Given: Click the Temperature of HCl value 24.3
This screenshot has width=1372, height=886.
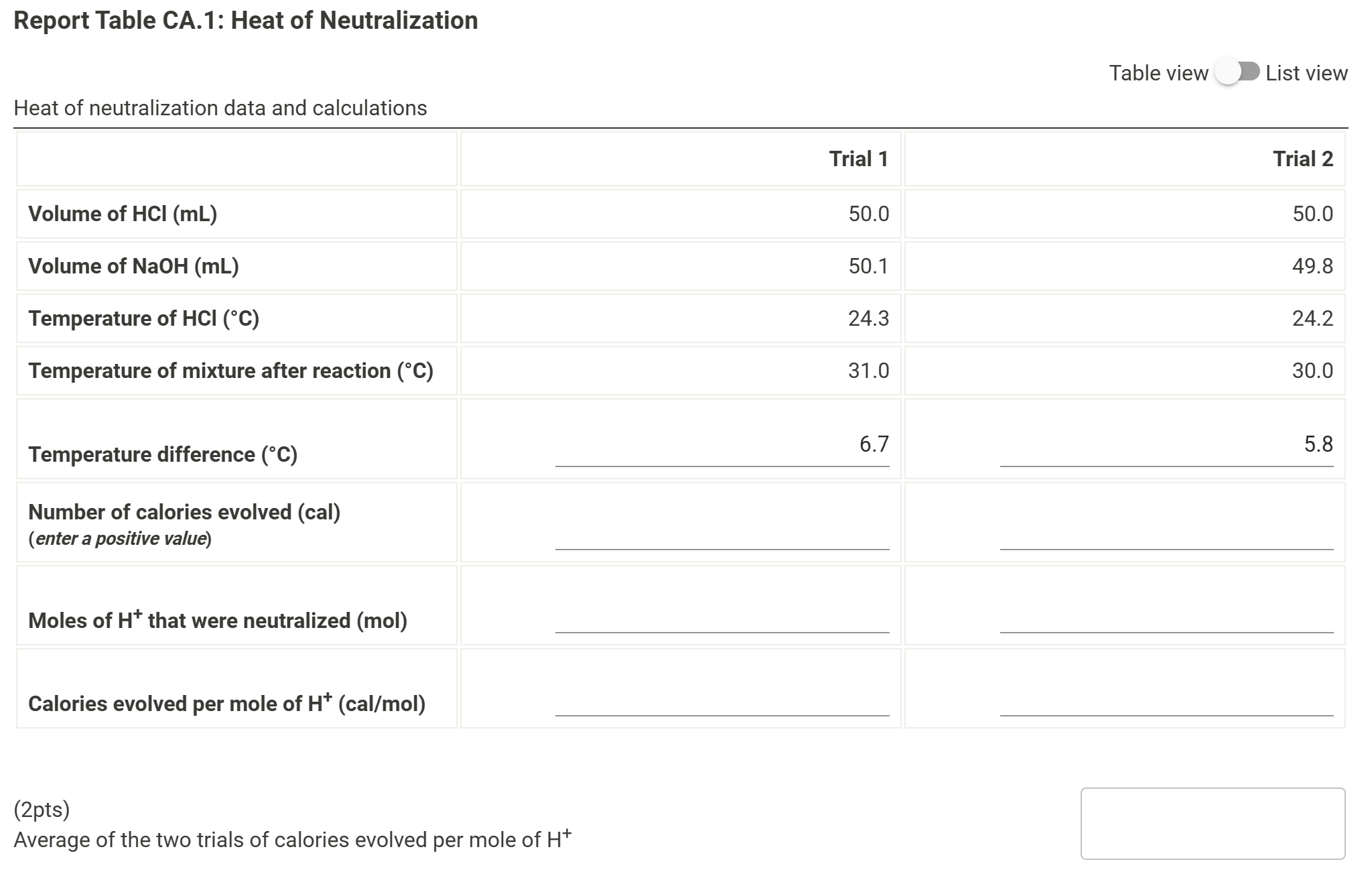Looking at the screenshot, I should [x=870, y=318].
